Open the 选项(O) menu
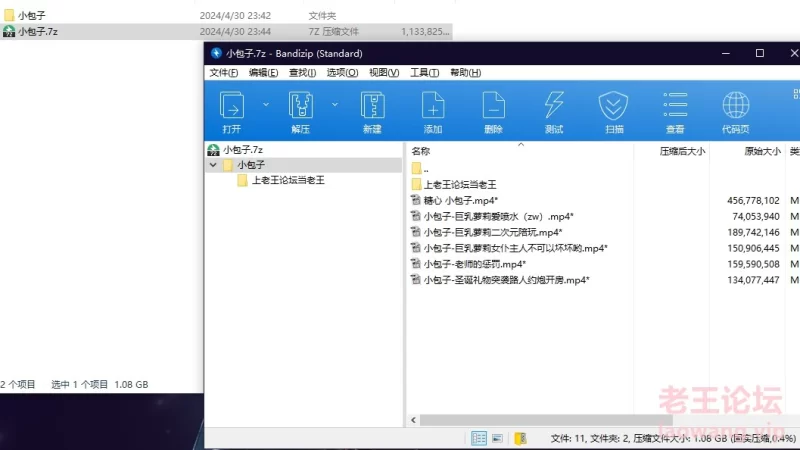800x450 pixels. (x=342, y=72)
